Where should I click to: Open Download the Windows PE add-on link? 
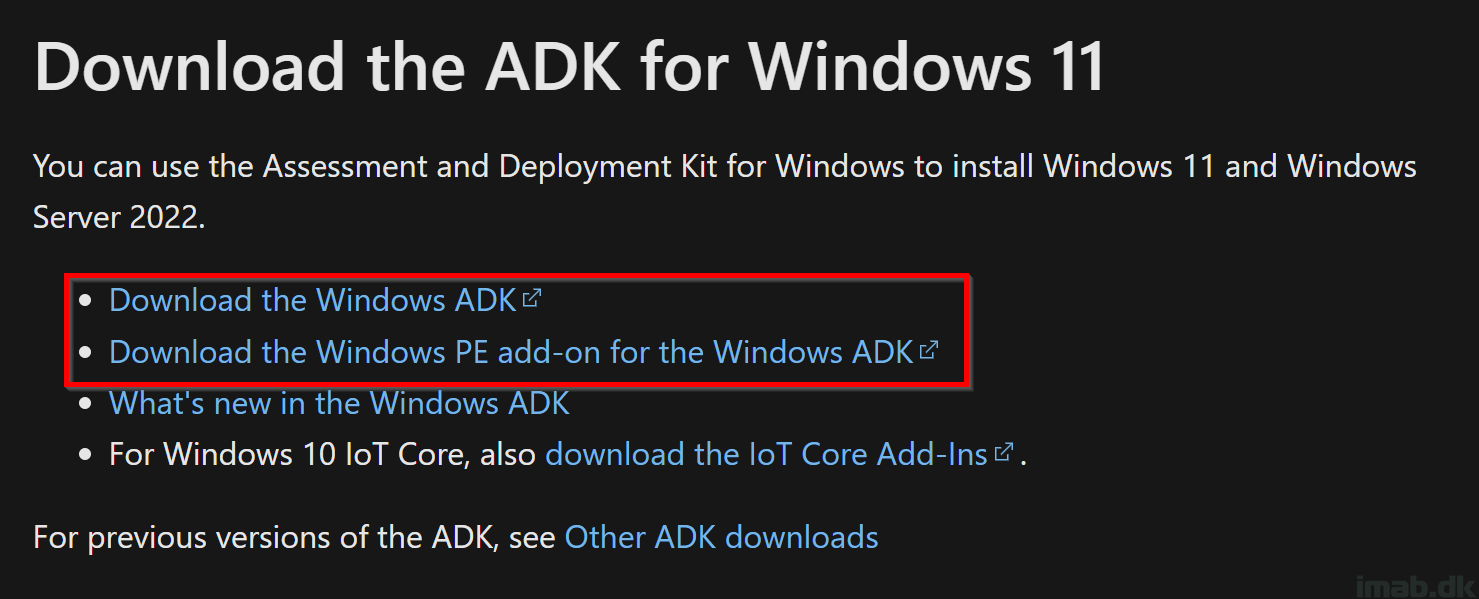click(511, 351)
